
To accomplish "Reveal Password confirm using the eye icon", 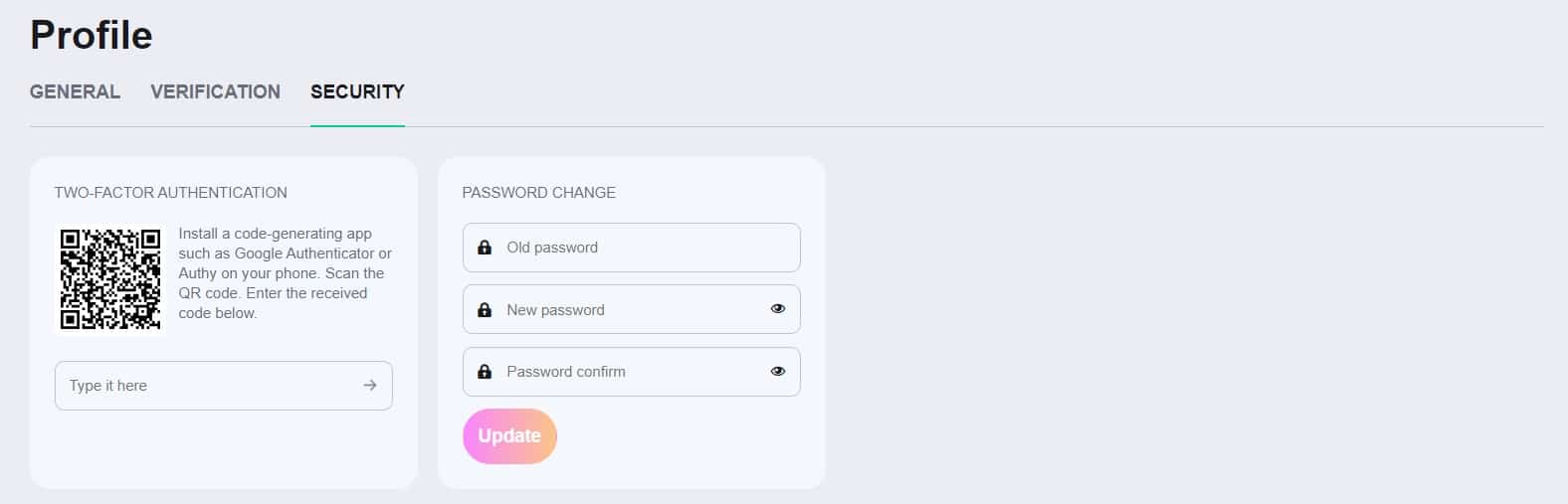I will (778, 372).
